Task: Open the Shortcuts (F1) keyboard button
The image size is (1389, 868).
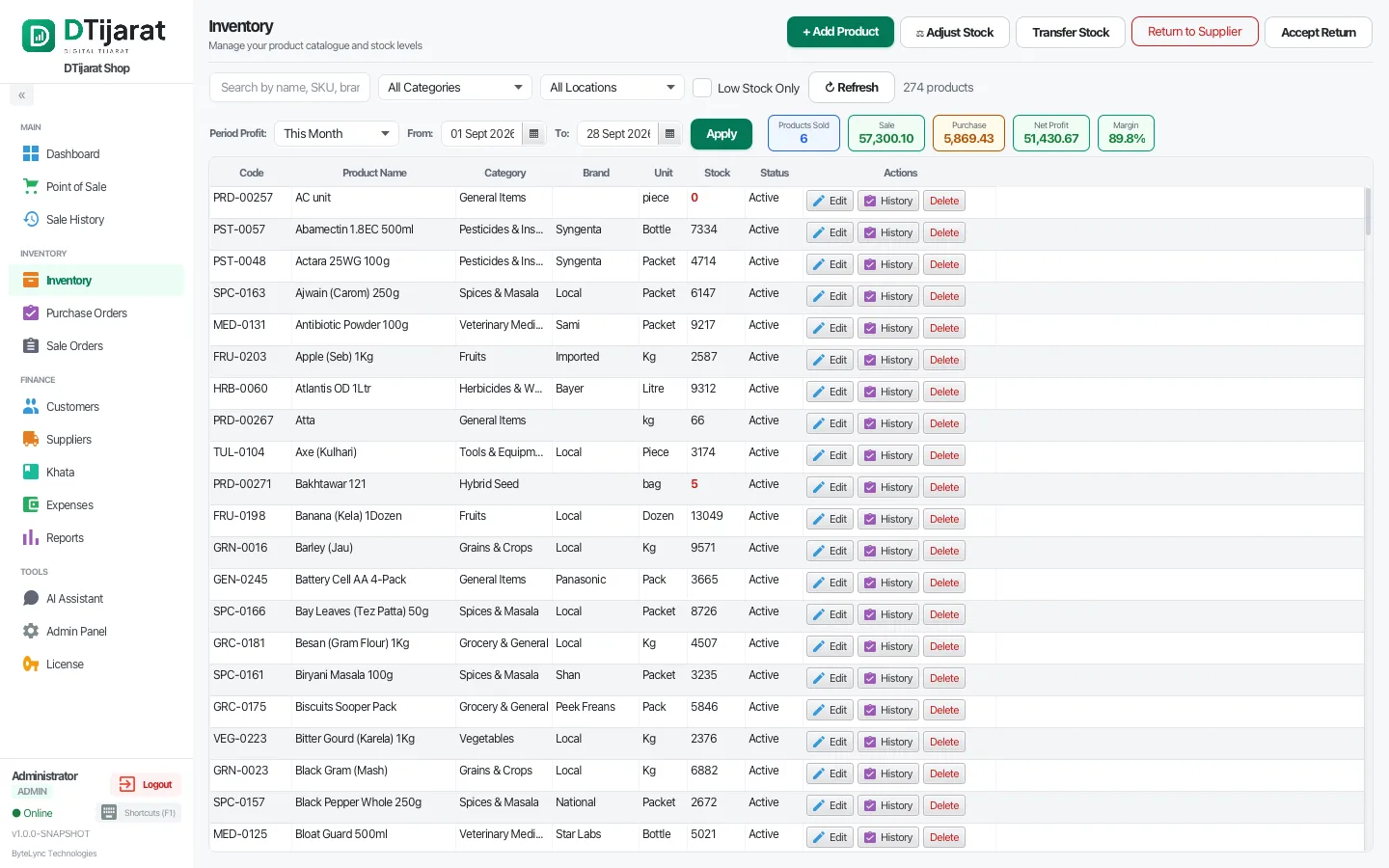Action: (x=140, y=813)
